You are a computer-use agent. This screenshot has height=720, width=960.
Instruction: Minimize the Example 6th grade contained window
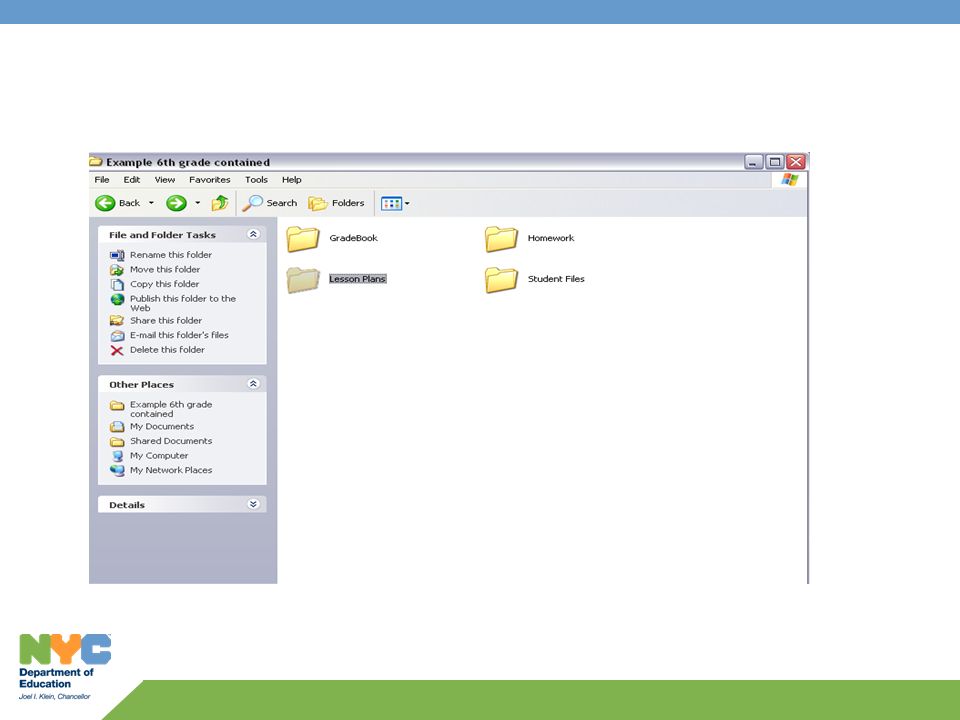(754, 162)
